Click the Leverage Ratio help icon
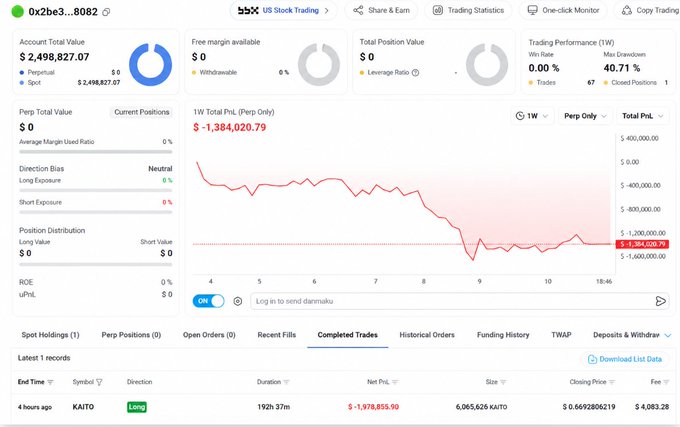Screen dimensions: 680x427 [415, 72]
